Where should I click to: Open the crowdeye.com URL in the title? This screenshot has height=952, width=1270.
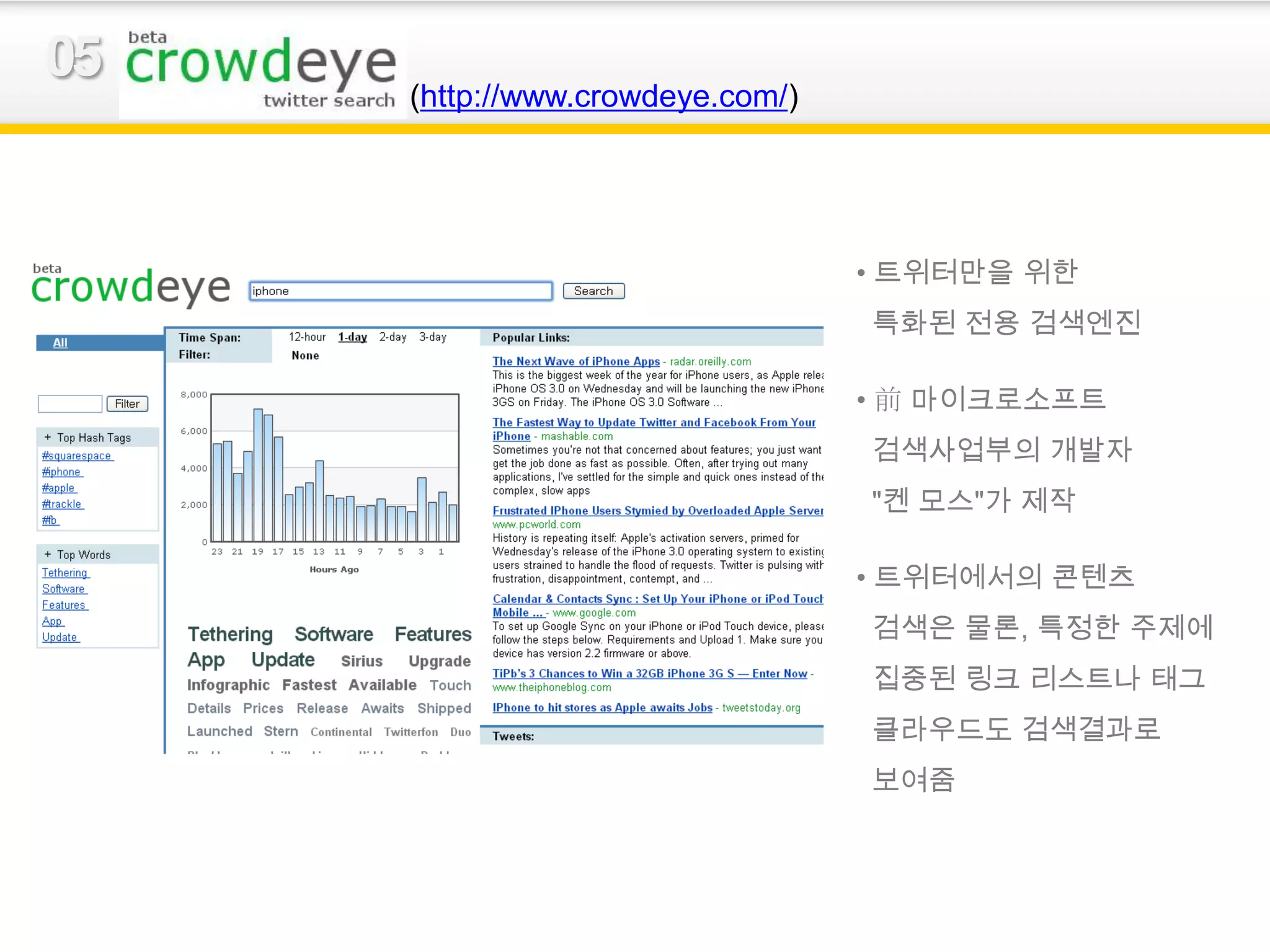click(x=603, y=97)
